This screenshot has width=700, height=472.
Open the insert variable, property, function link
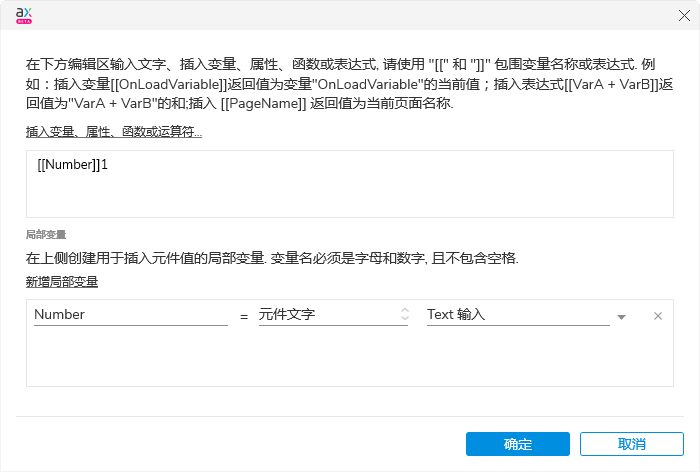[114, 132]
